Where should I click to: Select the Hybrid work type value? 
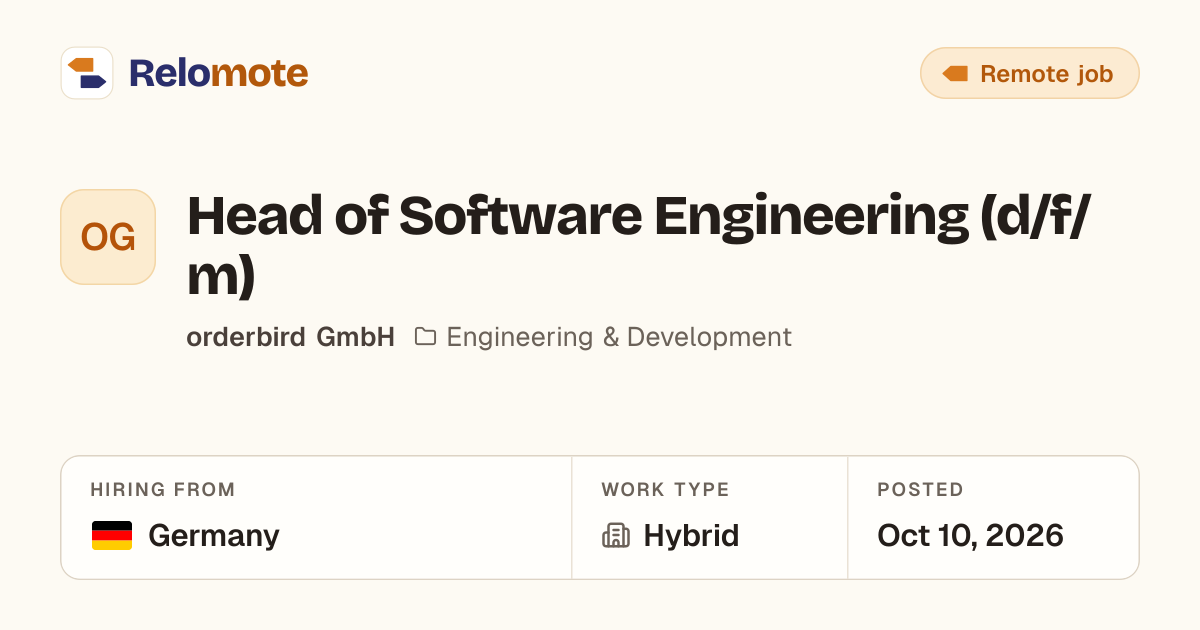691,536
